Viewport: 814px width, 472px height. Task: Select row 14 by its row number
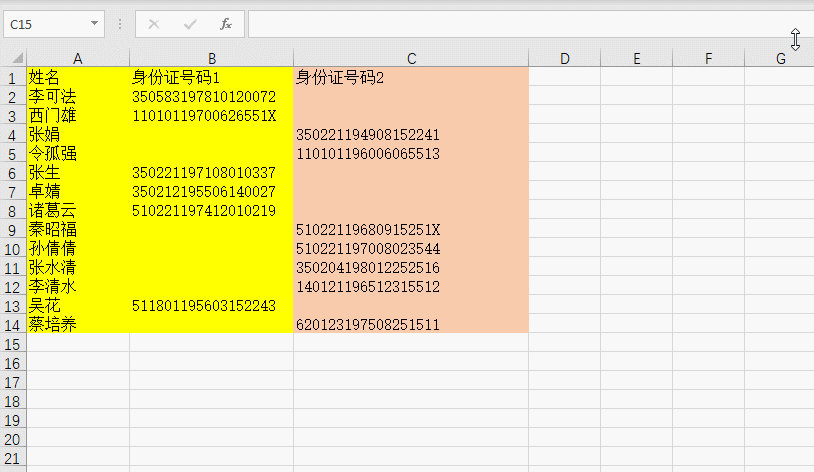click(x=13, y=325)
